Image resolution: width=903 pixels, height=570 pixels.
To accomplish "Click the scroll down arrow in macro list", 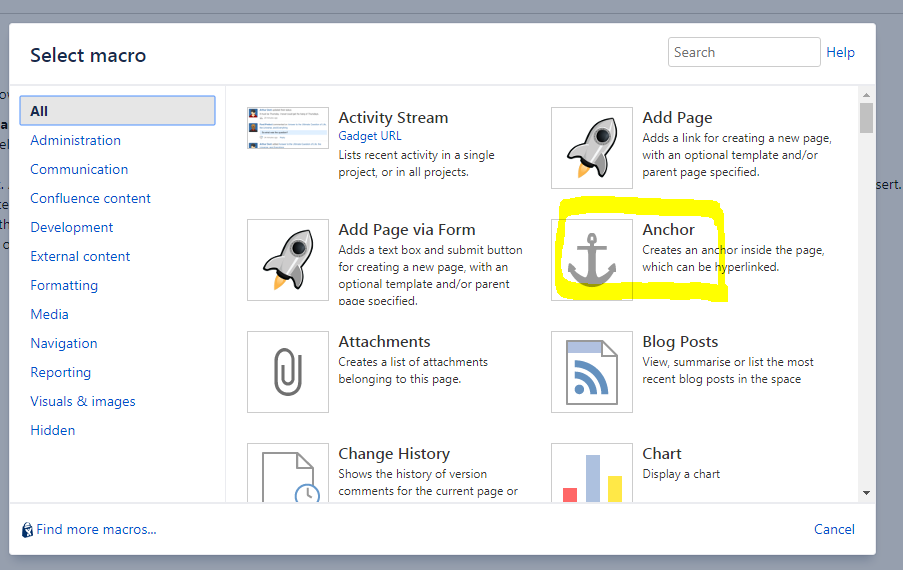I will 866,492.
